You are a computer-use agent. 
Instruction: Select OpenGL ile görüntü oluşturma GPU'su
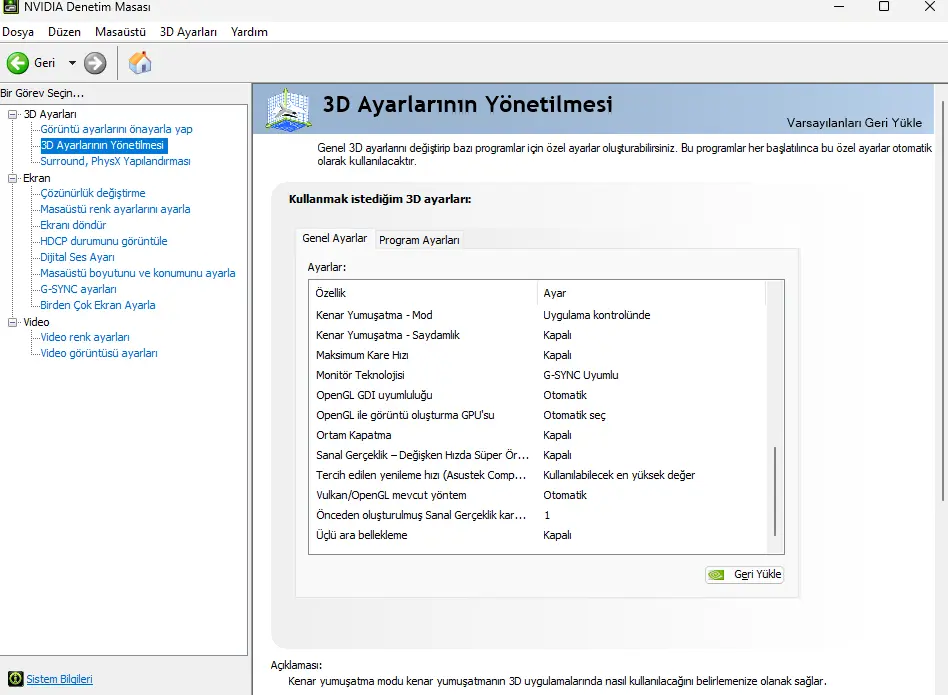click(538, 415)
